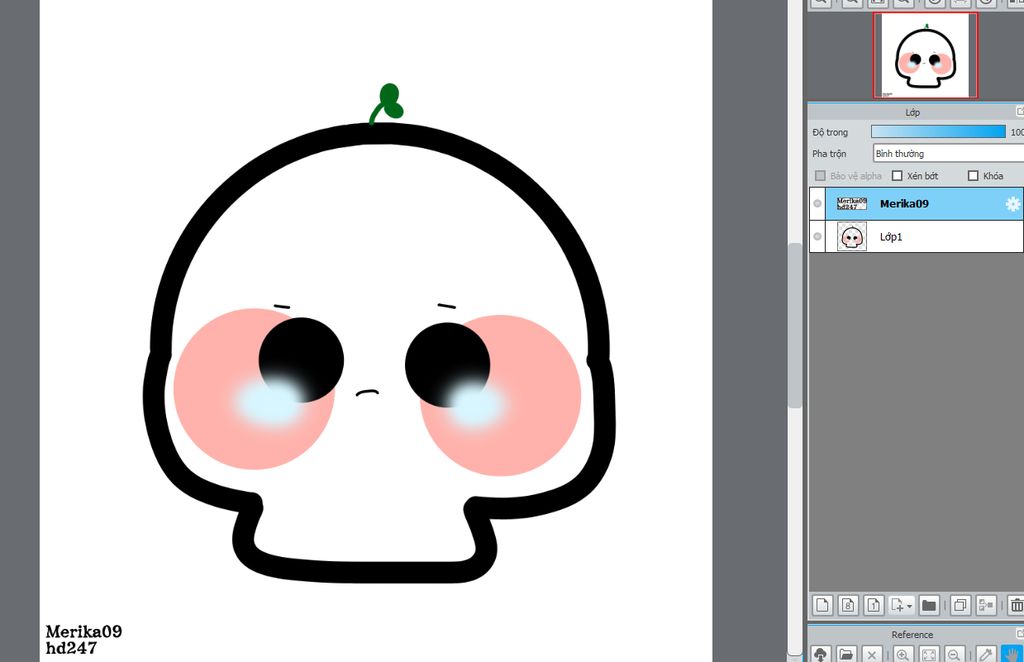Toggle visibility of Lớp1 layer
The width and height of the screenshot is (1024, 662).
[817, 236]
